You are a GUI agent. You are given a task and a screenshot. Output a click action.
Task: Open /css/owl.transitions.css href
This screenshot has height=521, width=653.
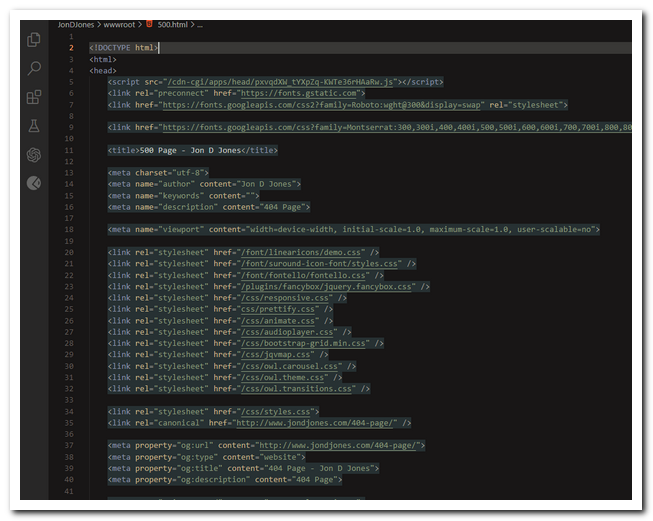point(296,389)
